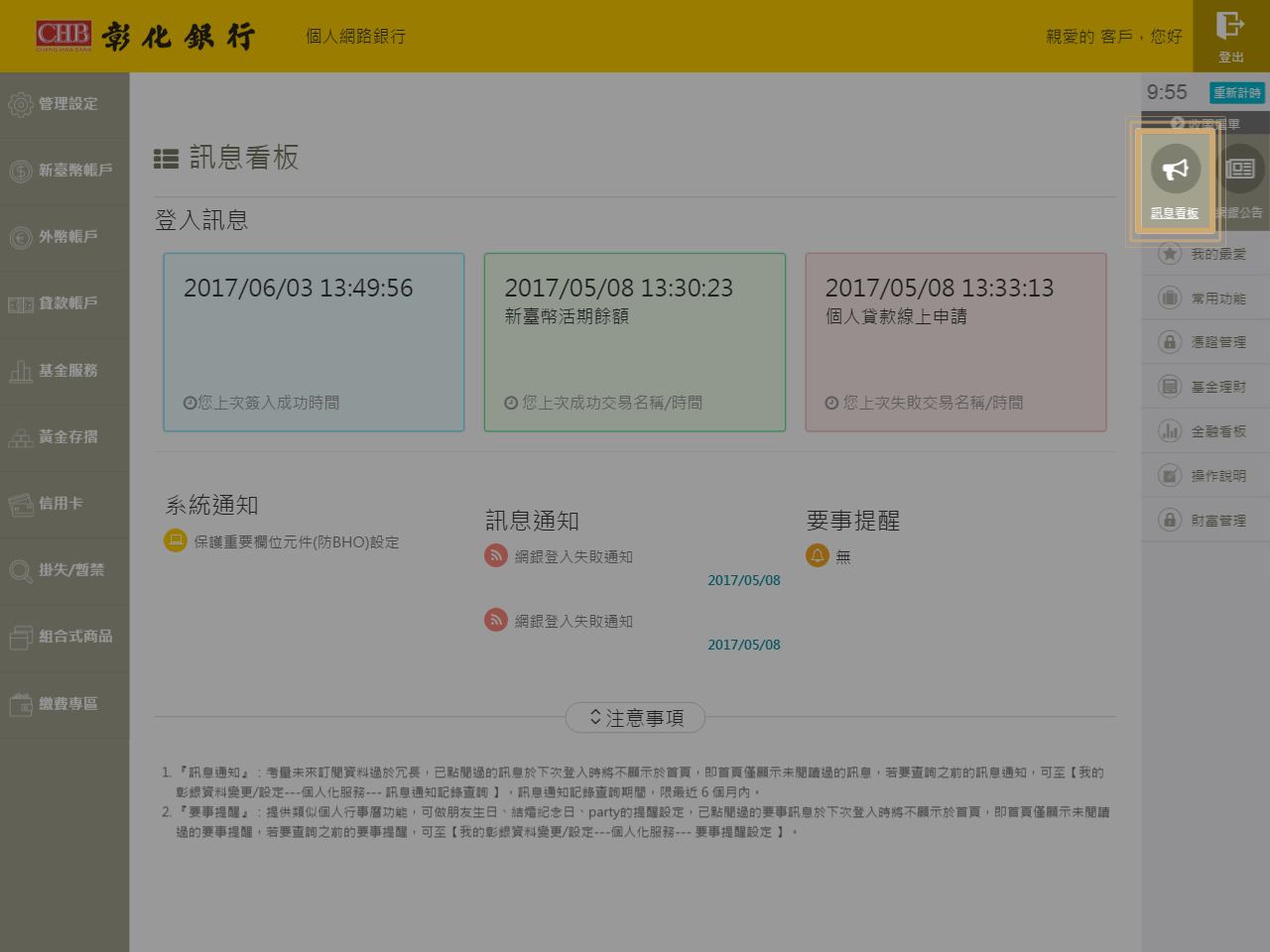
Task: Collapse the 收合選單 side panel header
Action: (x=1205, y=123)
